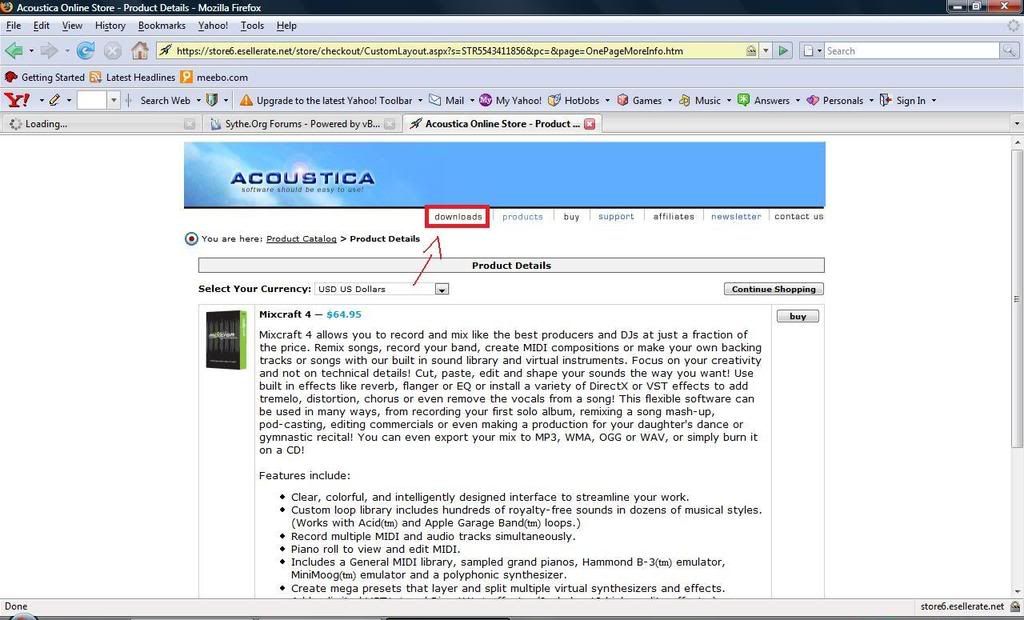This screenshot has height=620, width=1024.
Task: Open the downloads navigation link
Action: (x=458, y=216)
